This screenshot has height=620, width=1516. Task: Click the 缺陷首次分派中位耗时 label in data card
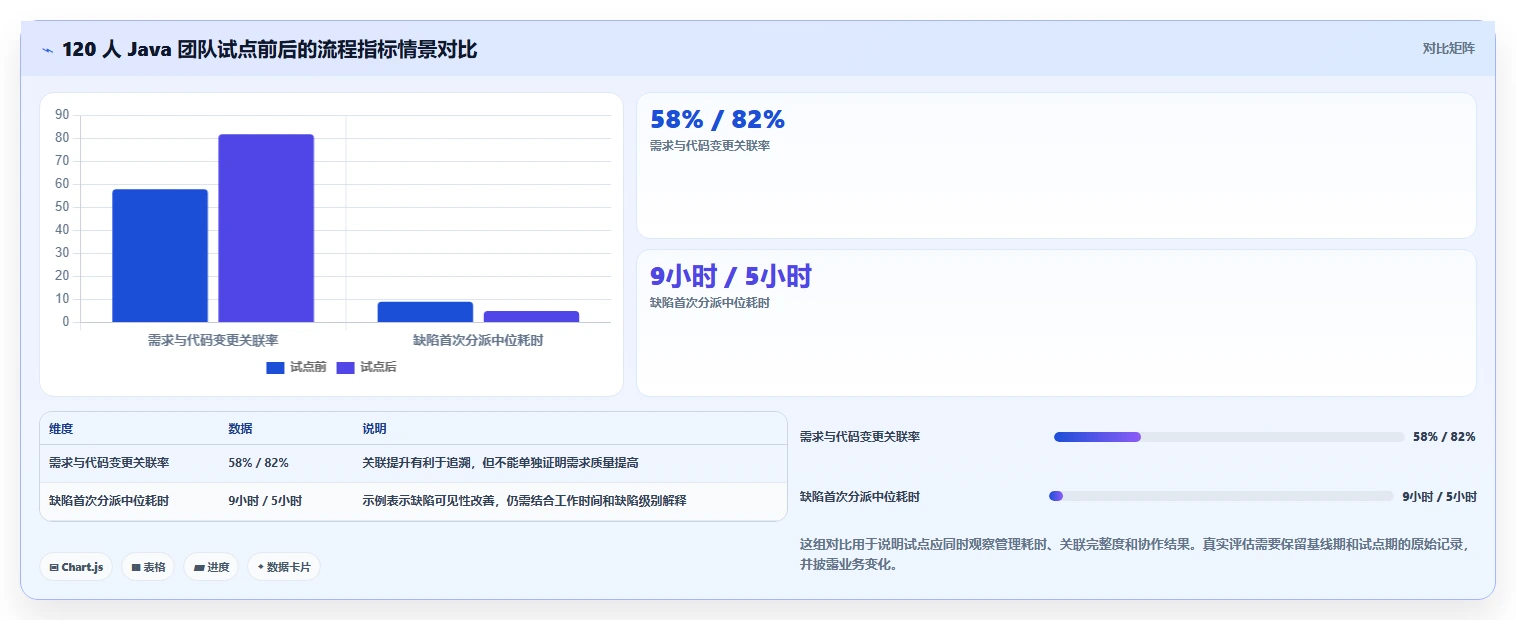coord(710,303)
